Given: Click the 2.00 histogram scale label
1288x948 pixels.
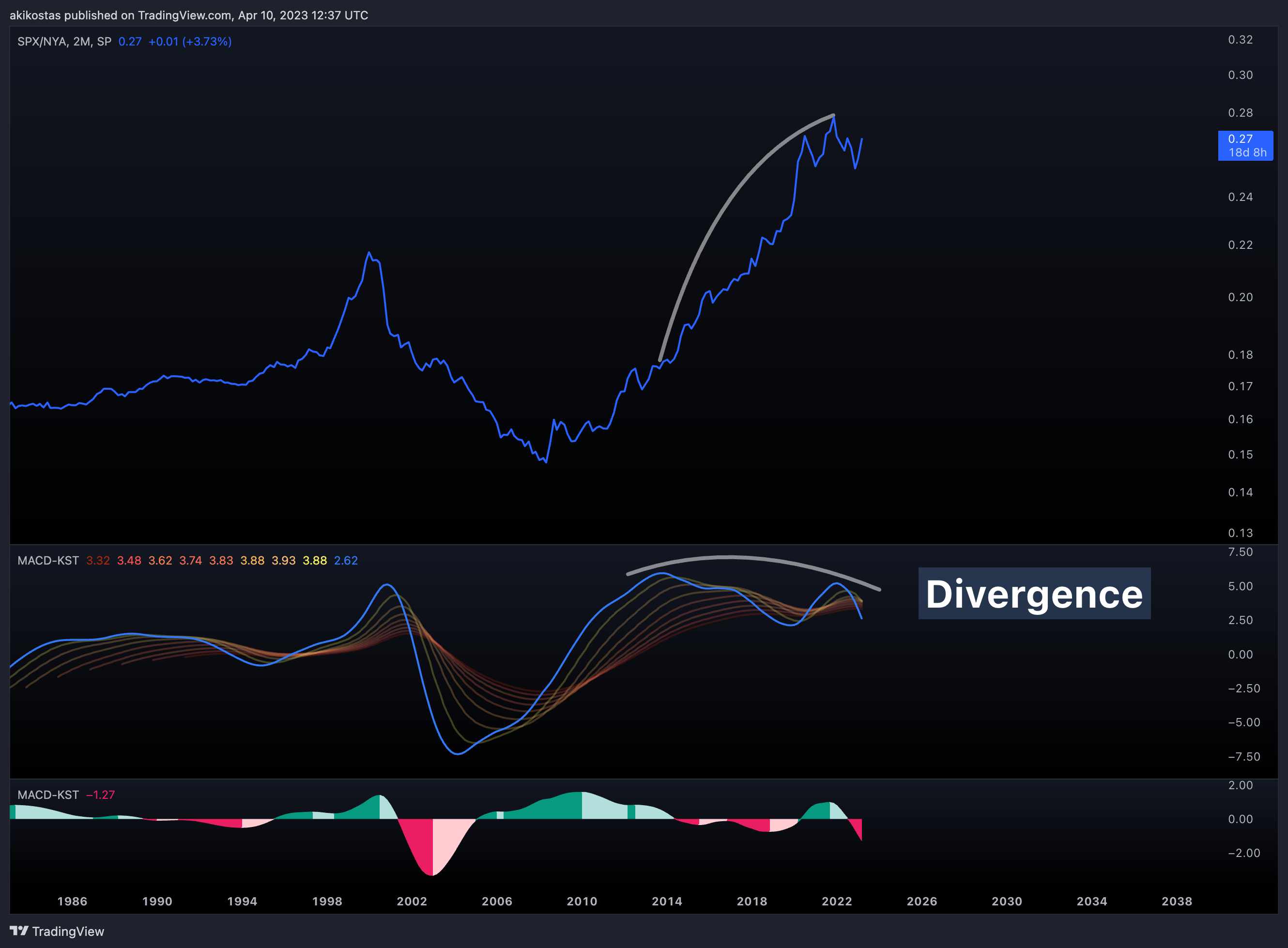Looking at the screenshot, I should pyautogui.click(x=1241, y=785).
